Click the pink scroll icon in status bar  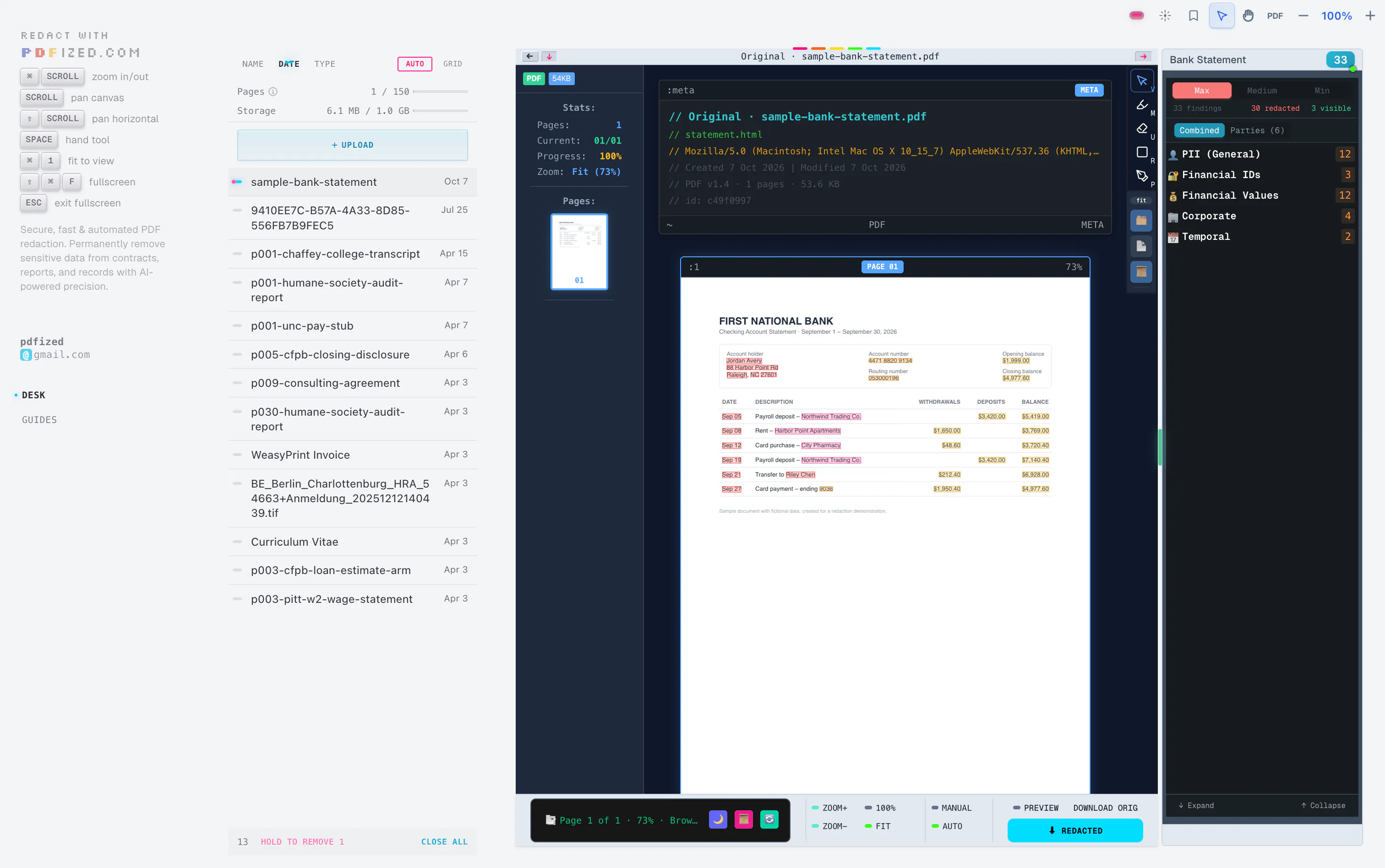tap(744, 819)
